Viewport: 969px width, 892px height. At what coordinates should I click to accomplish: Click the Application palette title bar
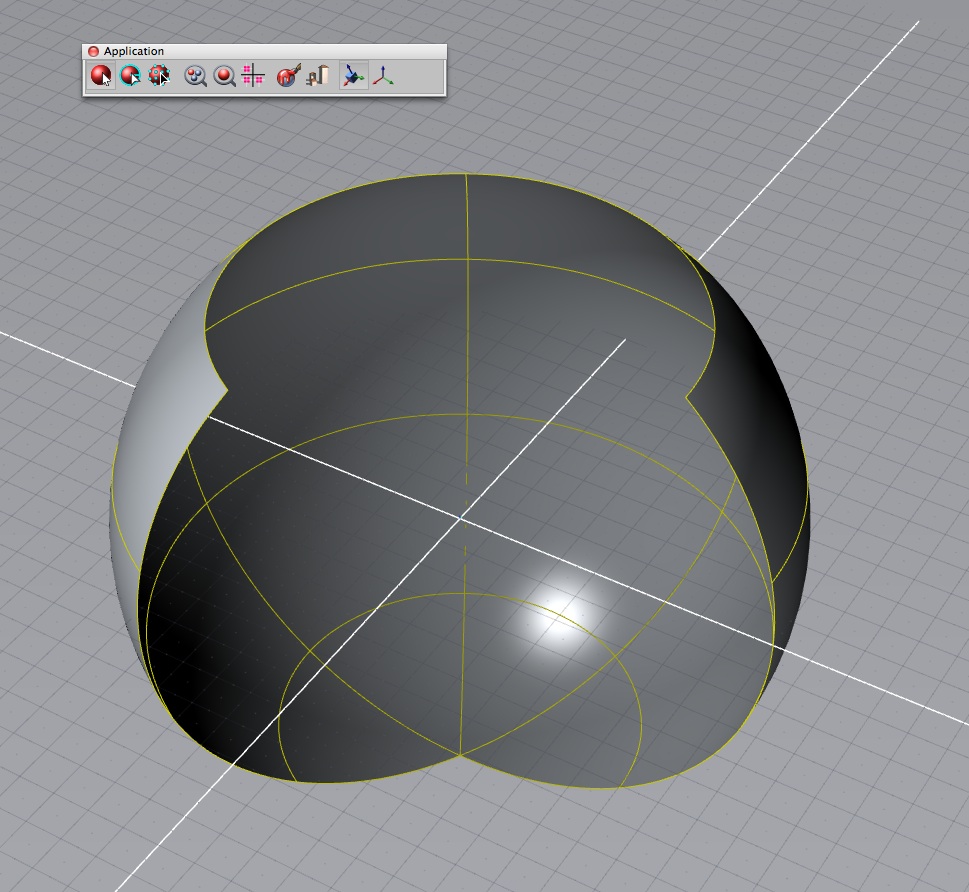[264, 51]
